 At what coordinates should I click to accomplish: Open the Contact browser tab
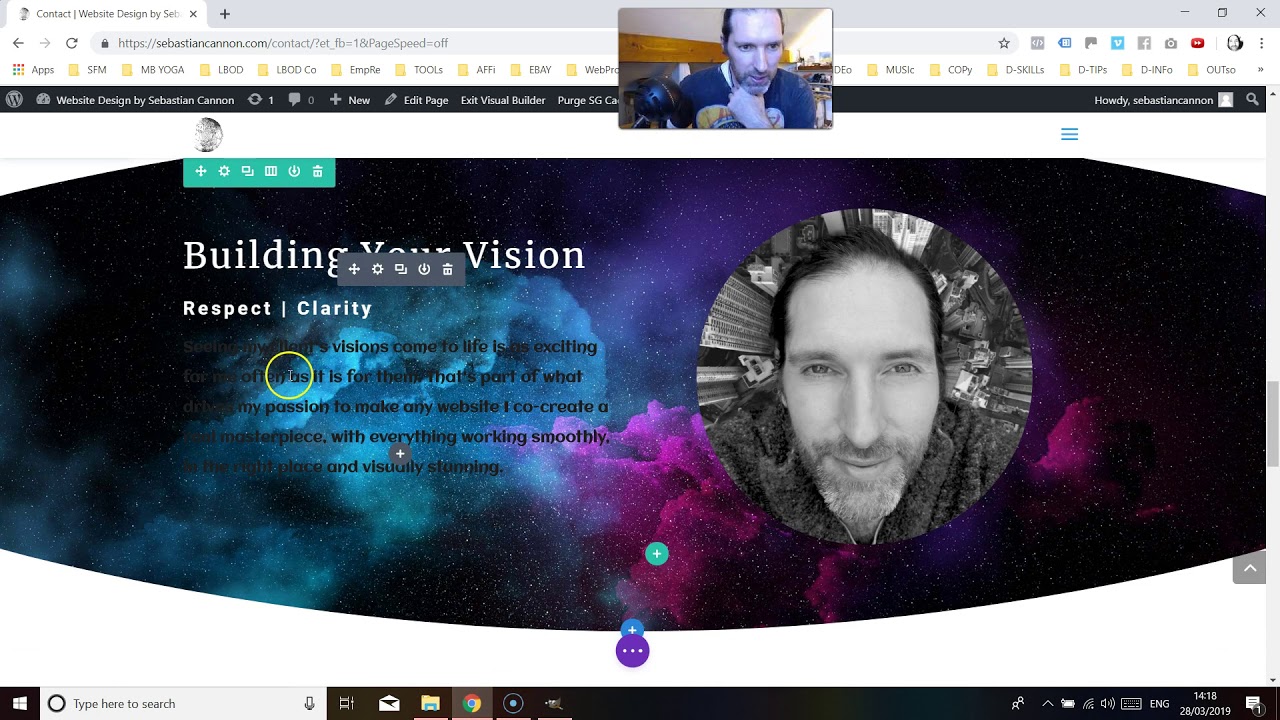(105, 14)
